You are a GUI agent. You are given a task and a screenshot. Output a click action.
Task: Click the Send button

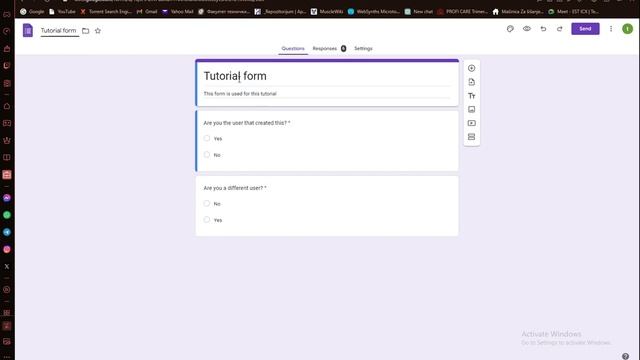pos(585,29)
